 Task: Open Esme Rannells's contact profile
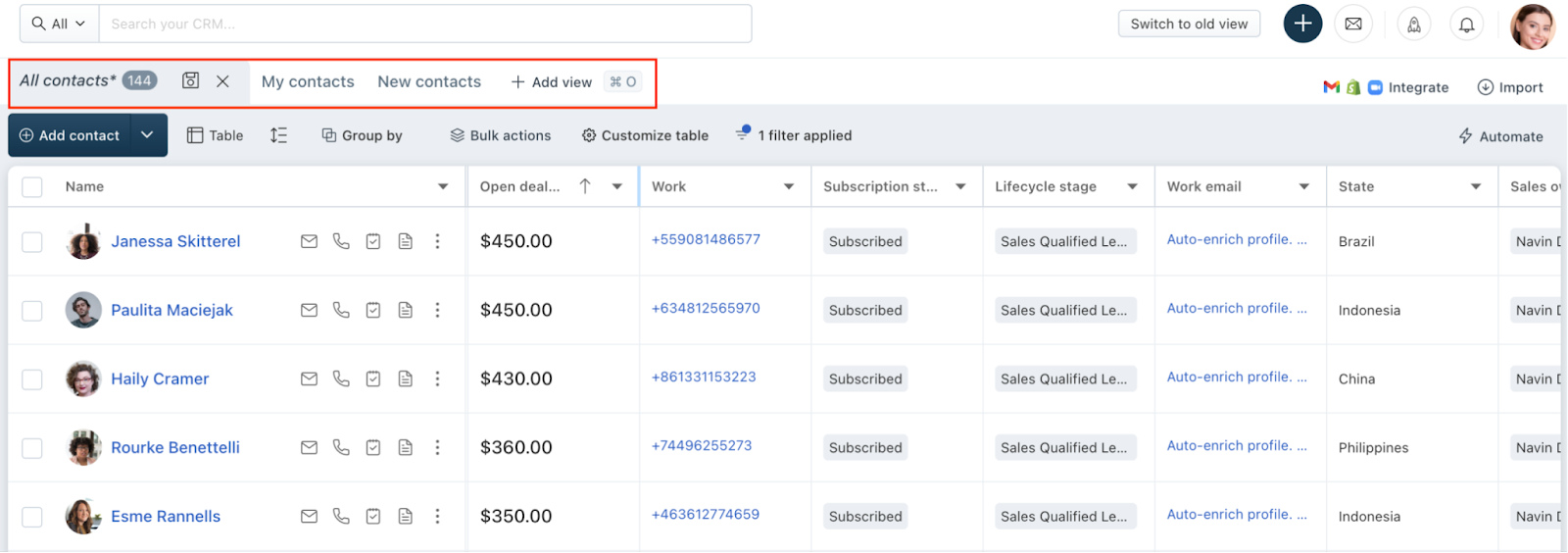pos(166,516)
